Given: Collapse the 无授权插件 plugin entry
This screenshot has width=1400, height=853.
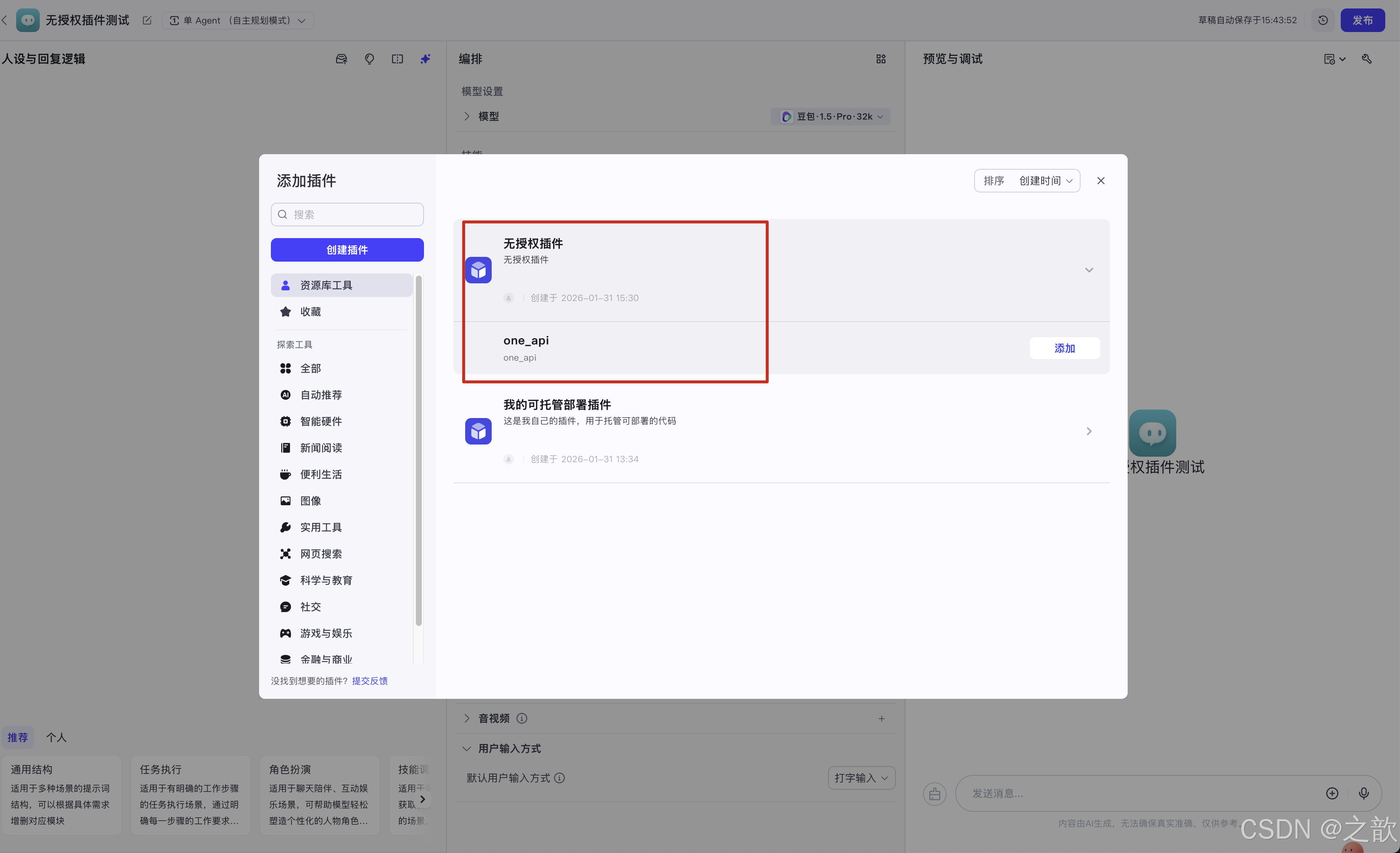Looking at the screenshot, I should click(x=1089, y=270).
